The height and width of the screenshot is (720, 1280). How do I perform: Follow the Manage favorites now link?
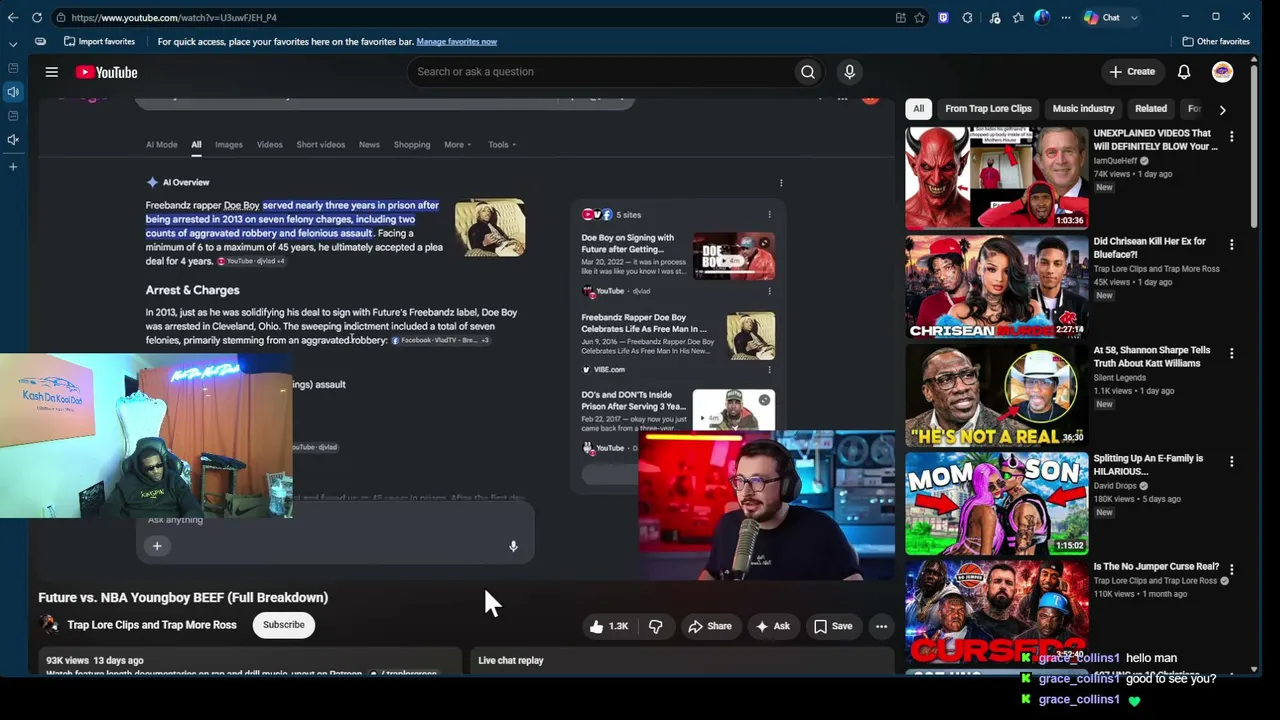(x=456, y=41)
